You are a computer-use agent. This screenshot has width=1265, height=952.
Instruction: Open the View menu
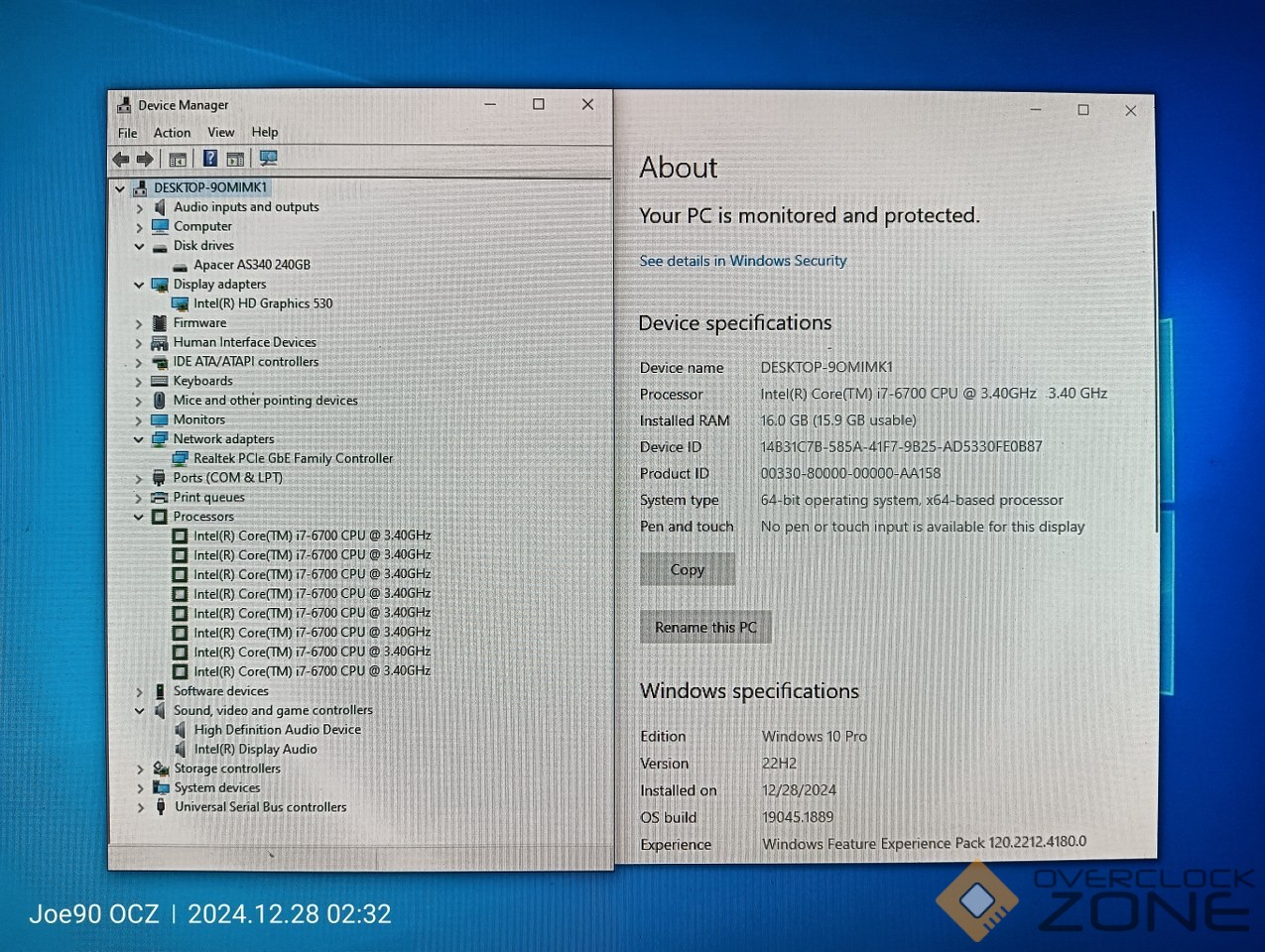[220, 132]
